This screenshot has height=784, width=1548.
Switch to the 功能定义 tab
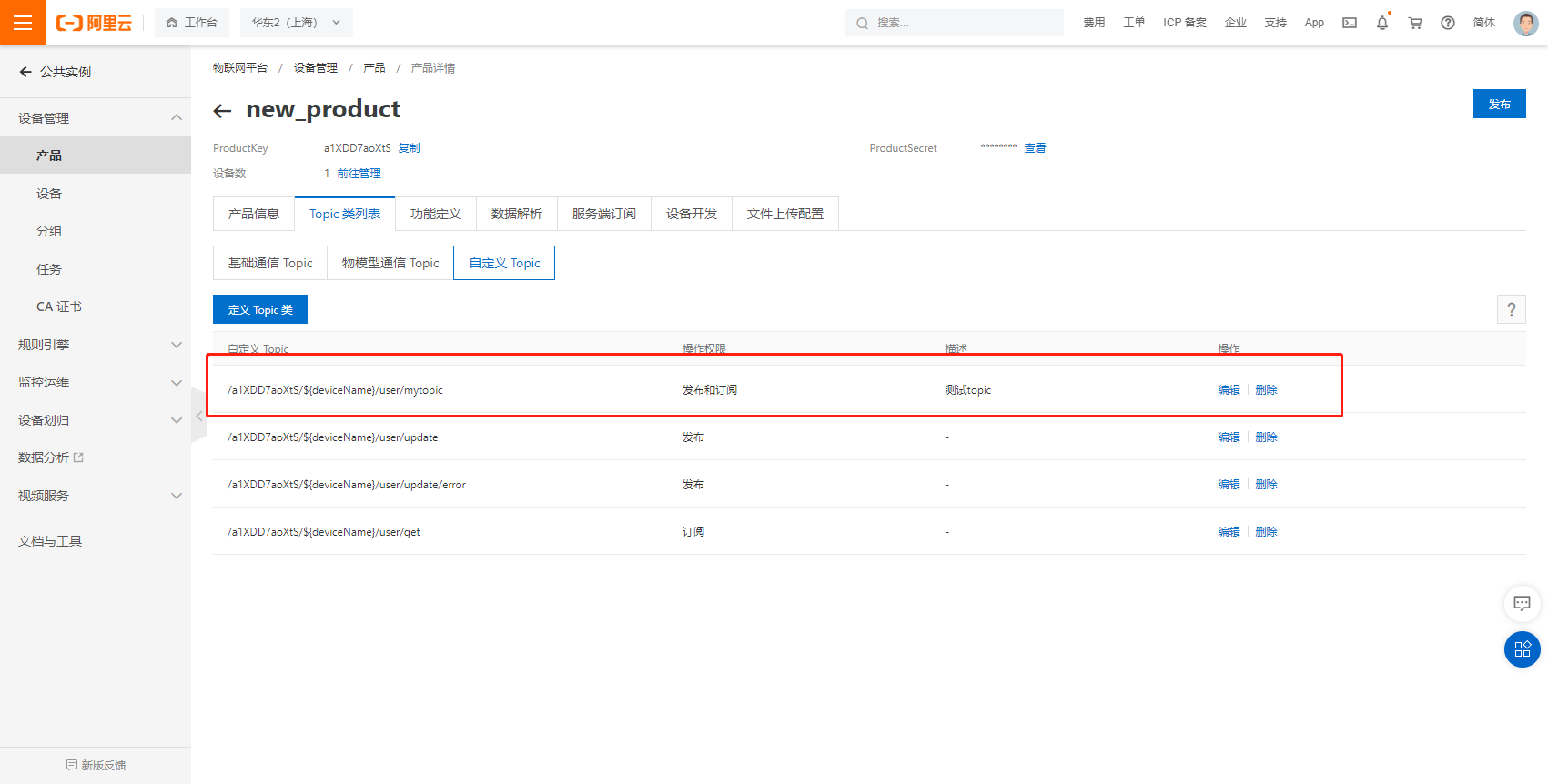point(436,214)
